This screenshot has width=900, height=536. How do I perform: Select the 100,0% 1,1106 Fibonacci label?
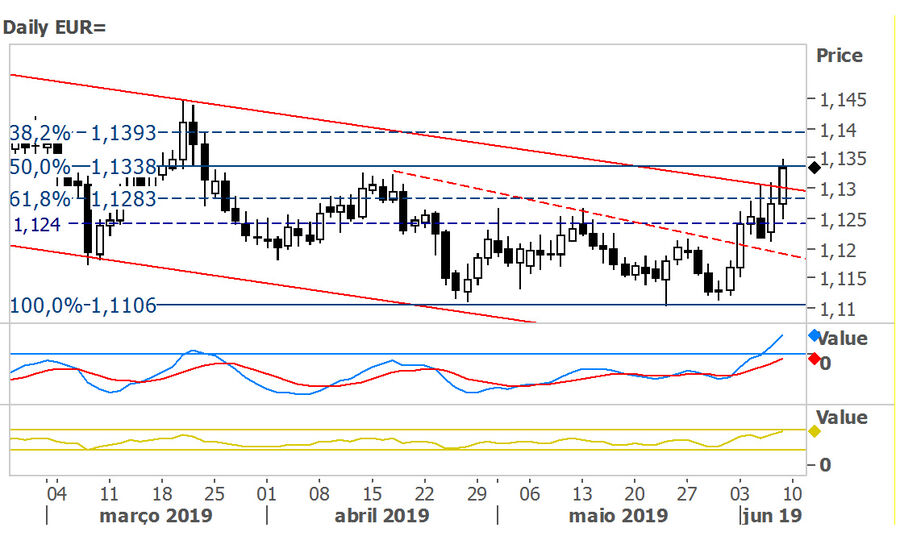pos(83,305)
